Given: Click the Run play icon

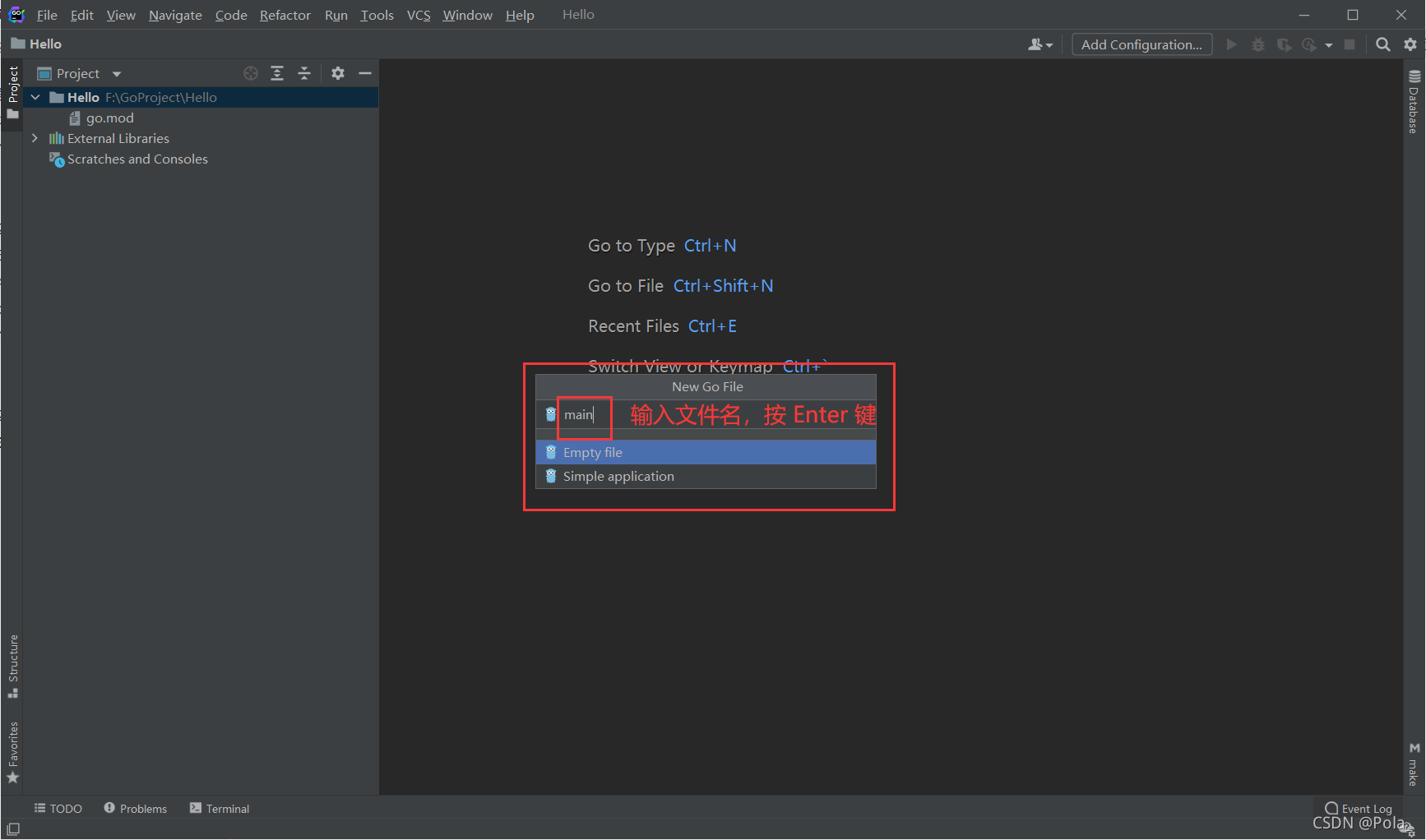Looking at the screenshot, I should pyautogui.click(x=1231, y=44).
